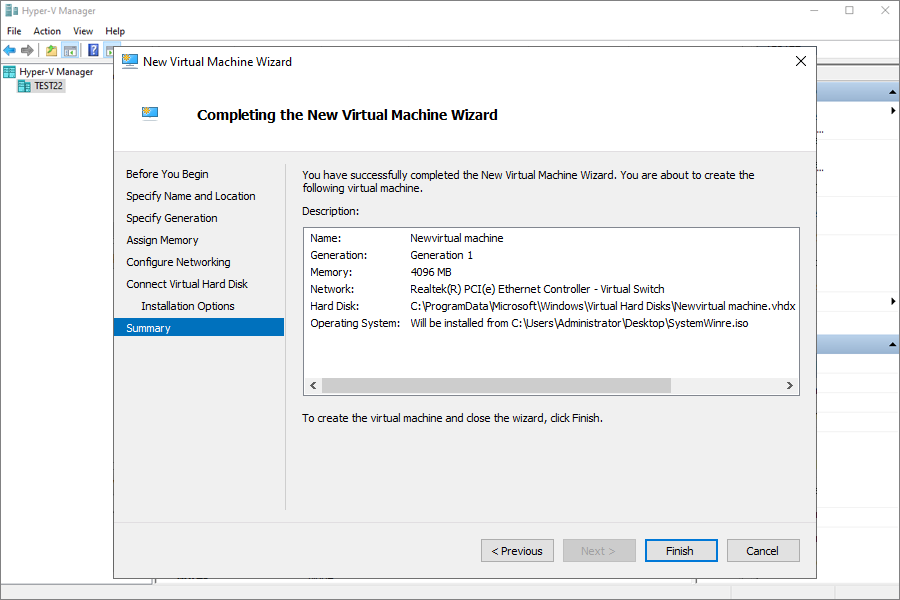Go to Specify Name and Location step
The image size is (900, 600).
[191, 196]
